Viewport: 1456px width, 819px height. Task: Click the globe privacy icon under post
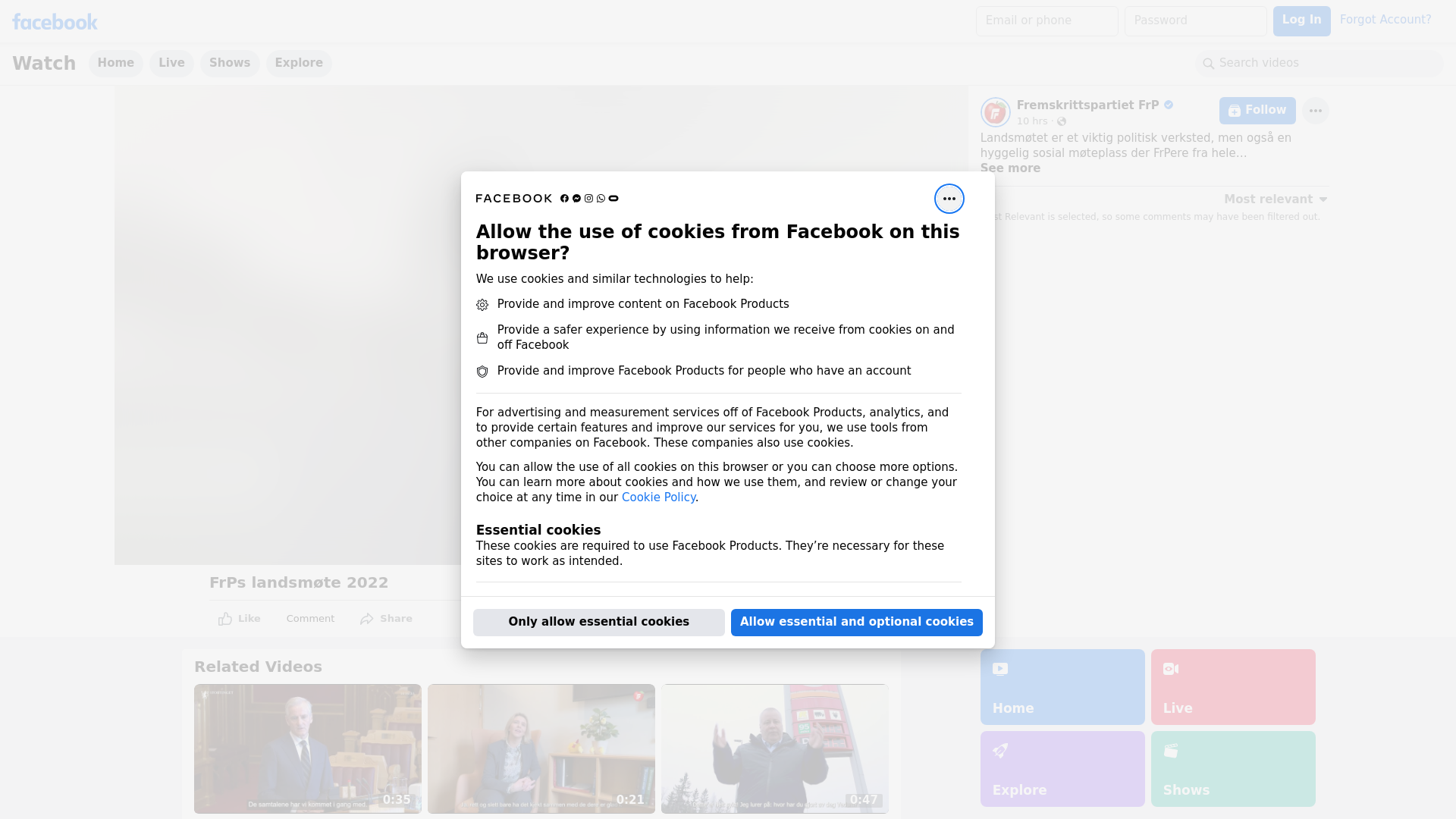tap(1062, 121)
